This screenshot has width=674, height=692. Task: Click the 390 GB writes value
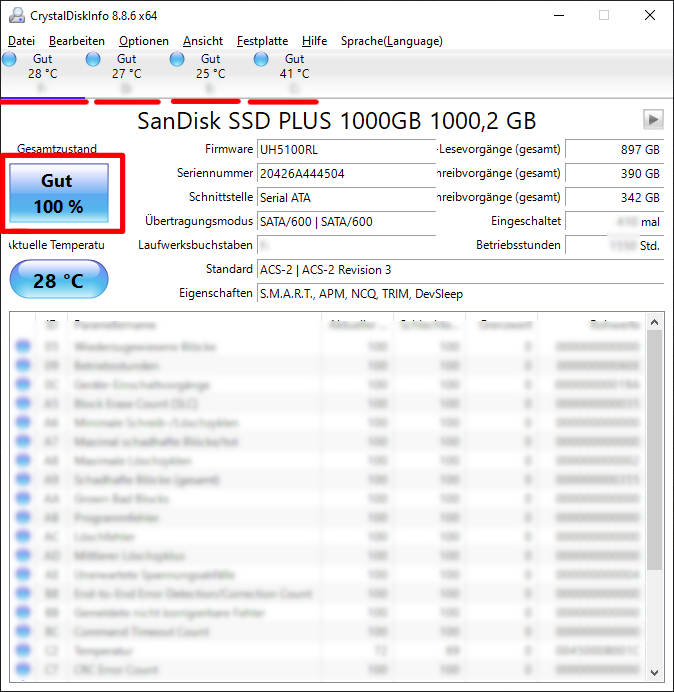tap(614, 173)
